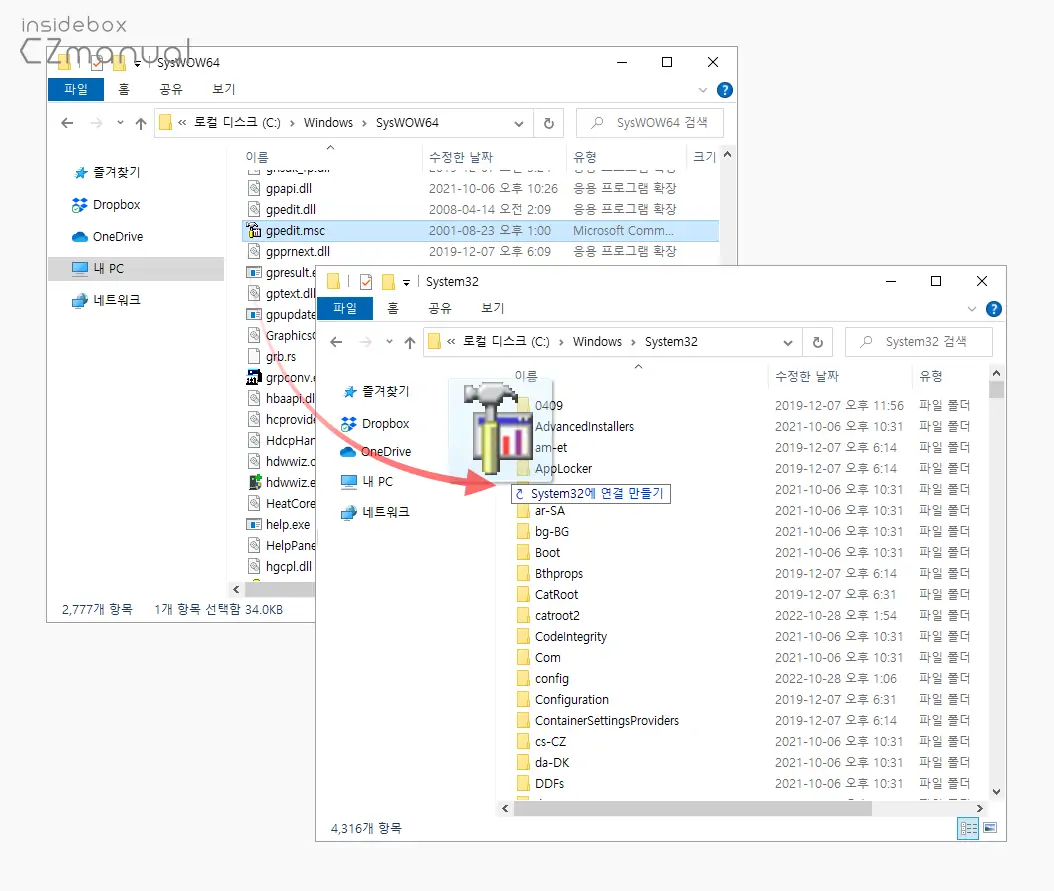
Task: Switch to thumbnail view using the status bar icon
Action: pos(990,828)
